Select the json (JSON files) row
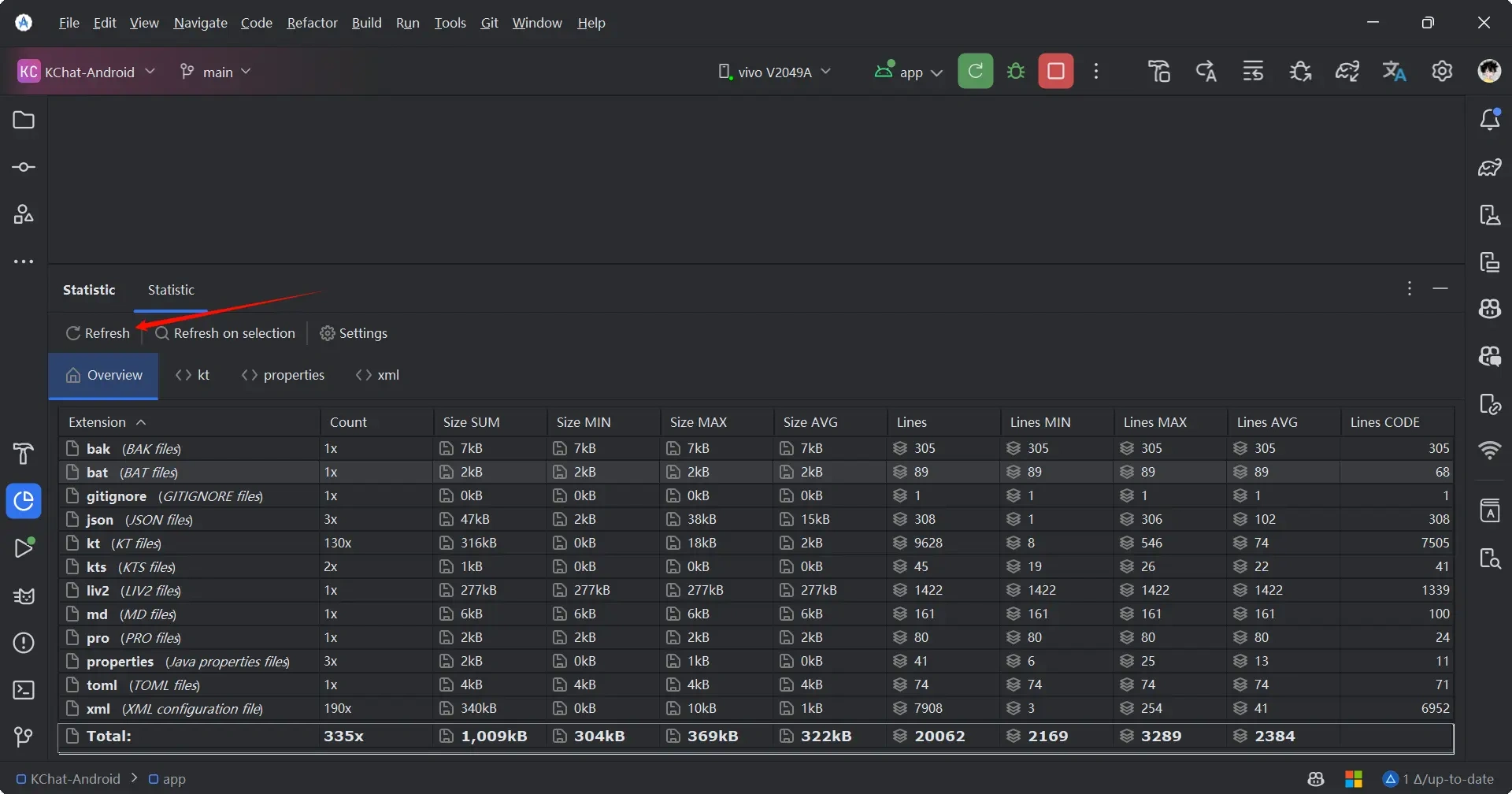 [756, 519]
